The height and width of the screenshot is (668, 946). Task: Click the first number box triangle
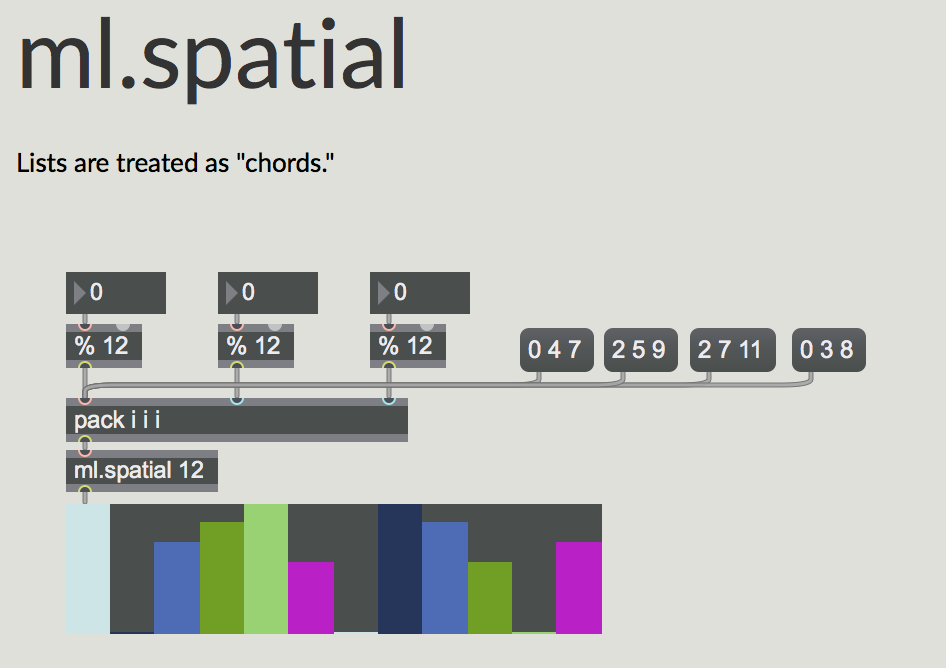pyautogui.click(x=79, y=293)
